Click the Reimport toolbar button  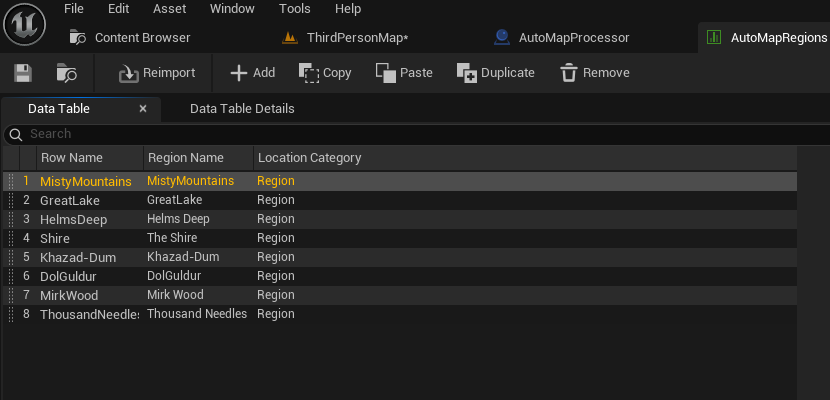pyautogui.click(x=156, y=73)
